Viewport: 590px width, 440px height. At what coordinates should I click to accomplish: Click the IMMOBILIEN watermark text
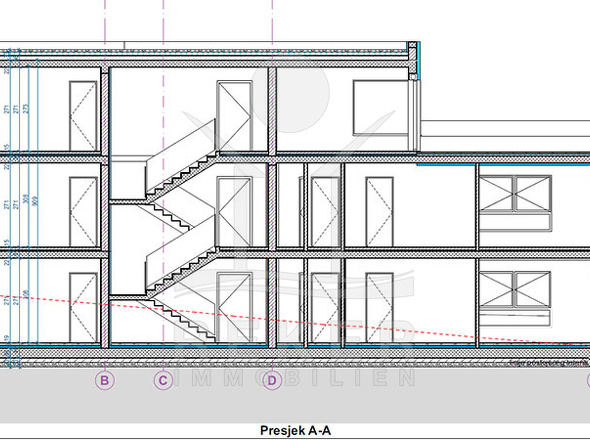(x=294, y=378)
